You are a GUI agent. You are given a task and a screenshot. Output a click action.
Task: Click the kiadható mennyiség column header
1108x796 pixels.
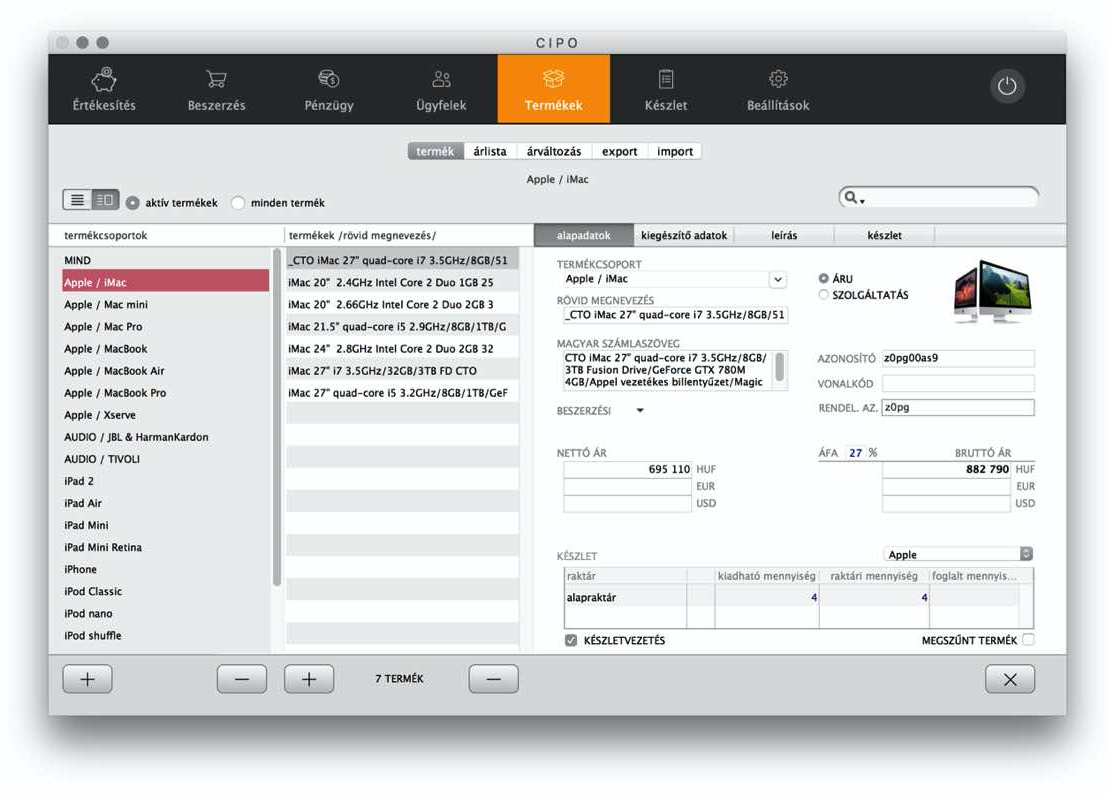(x=767, y=576)
